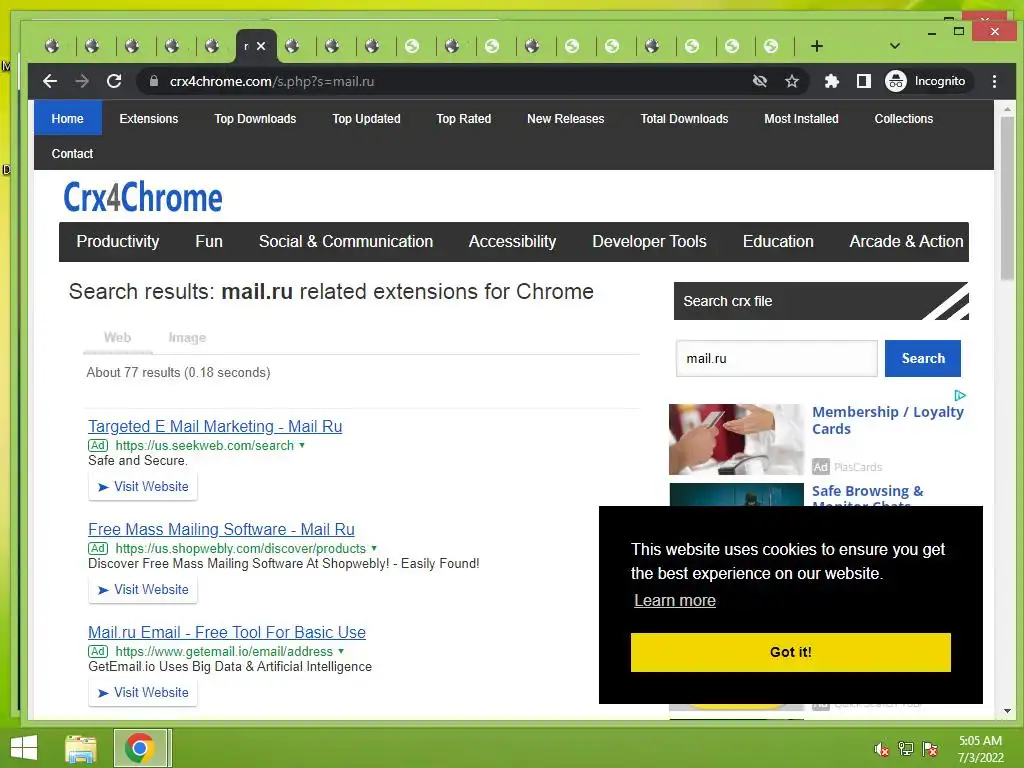Click the crx search input field
This screenshot has width=1024, height=768.
776,358
